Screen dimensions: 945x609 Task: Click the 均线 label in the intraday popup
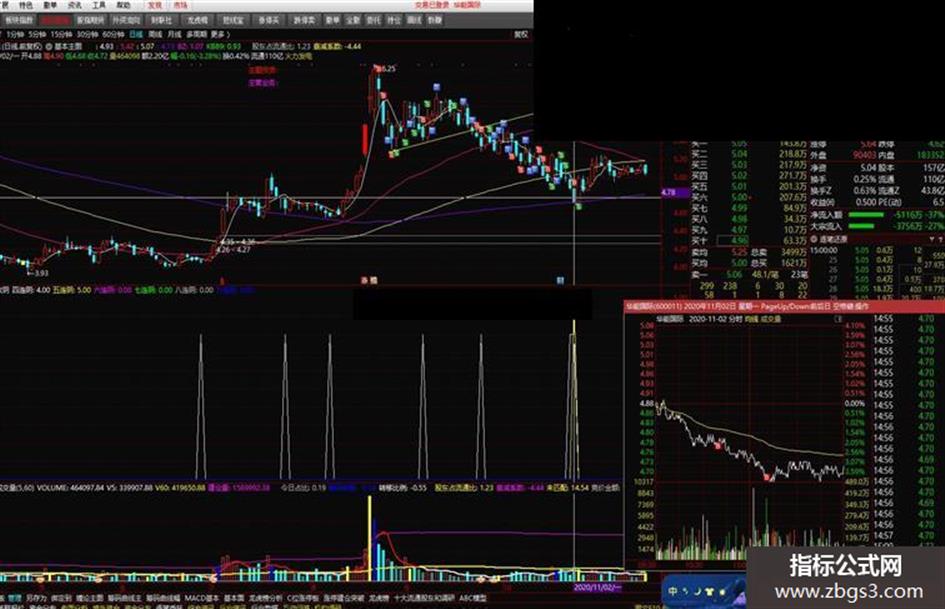coord(751,318)
